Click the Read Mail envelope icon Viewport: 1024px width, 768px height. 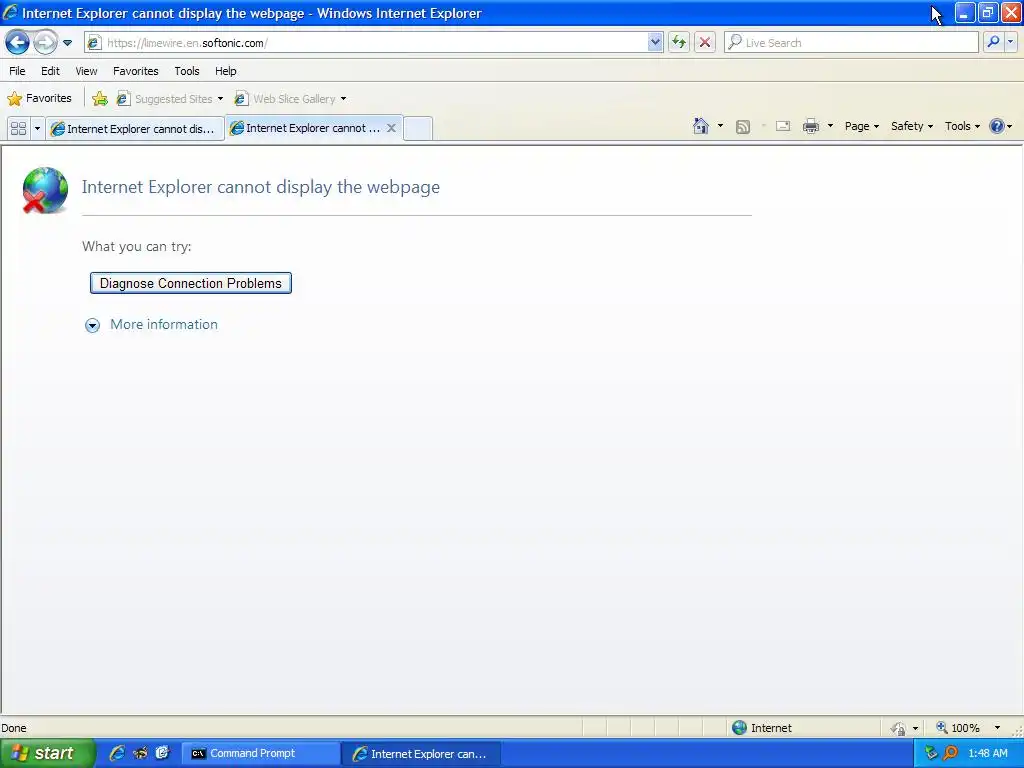[783, 126]
